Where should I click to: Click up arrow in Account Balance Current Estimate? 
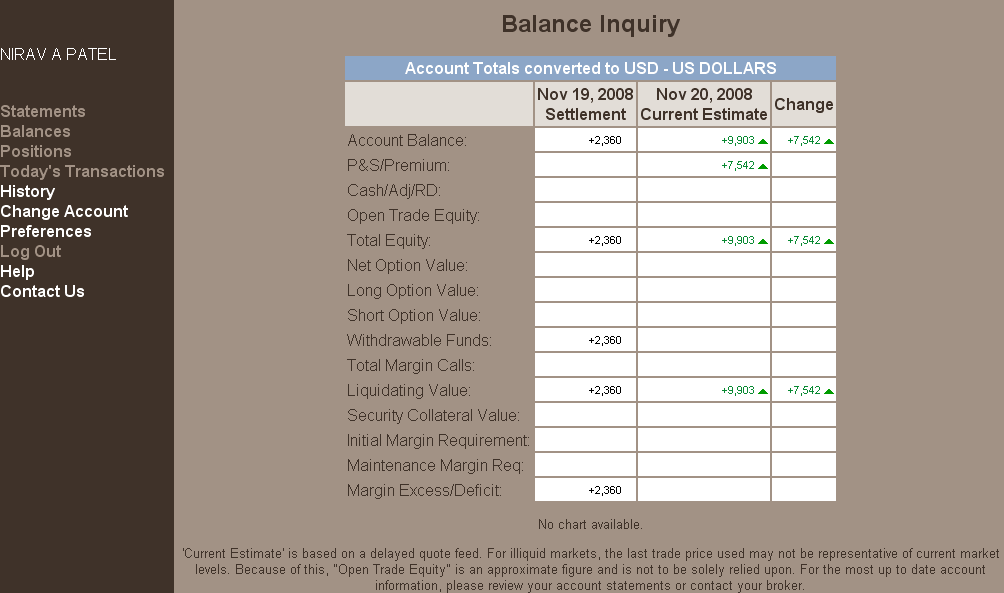[763, 142]
